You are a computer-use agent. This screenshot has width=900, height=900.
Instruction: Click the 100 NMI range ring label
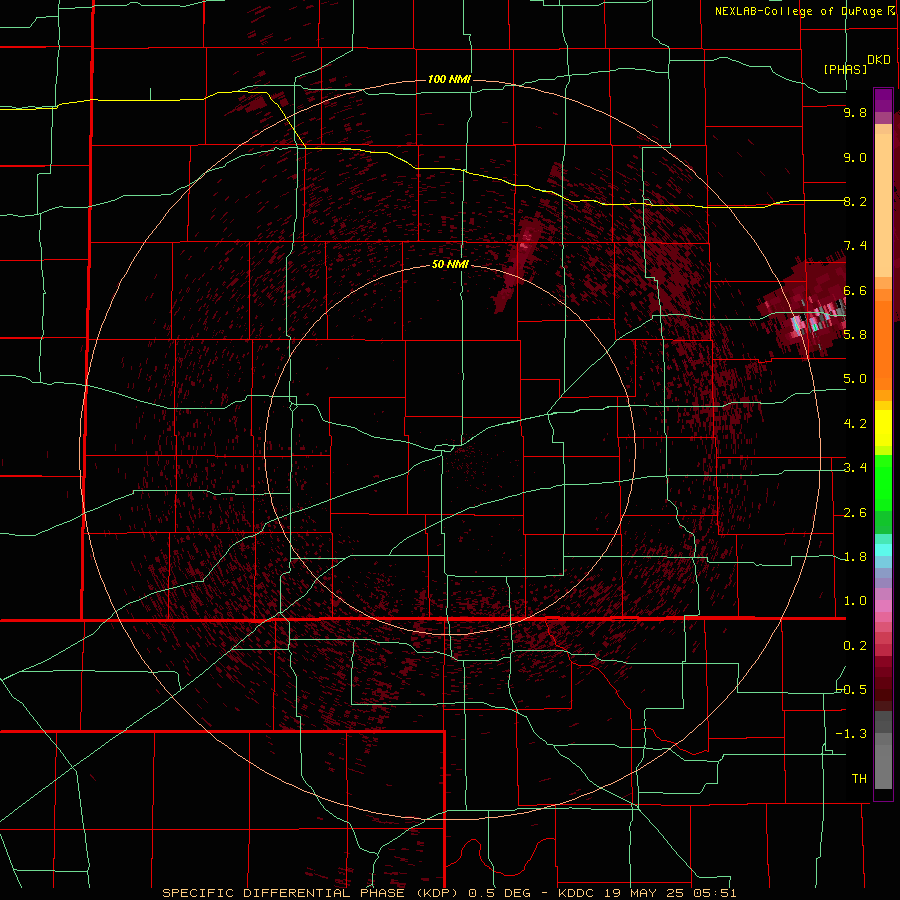(449, 79)
